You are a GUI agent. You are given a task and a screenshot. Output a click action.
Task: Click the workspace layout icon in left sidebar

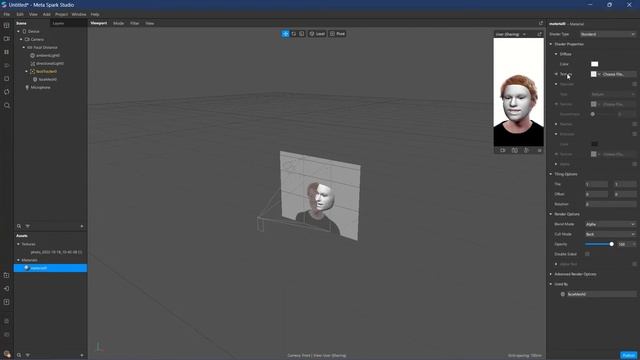(x=7, y=25)
